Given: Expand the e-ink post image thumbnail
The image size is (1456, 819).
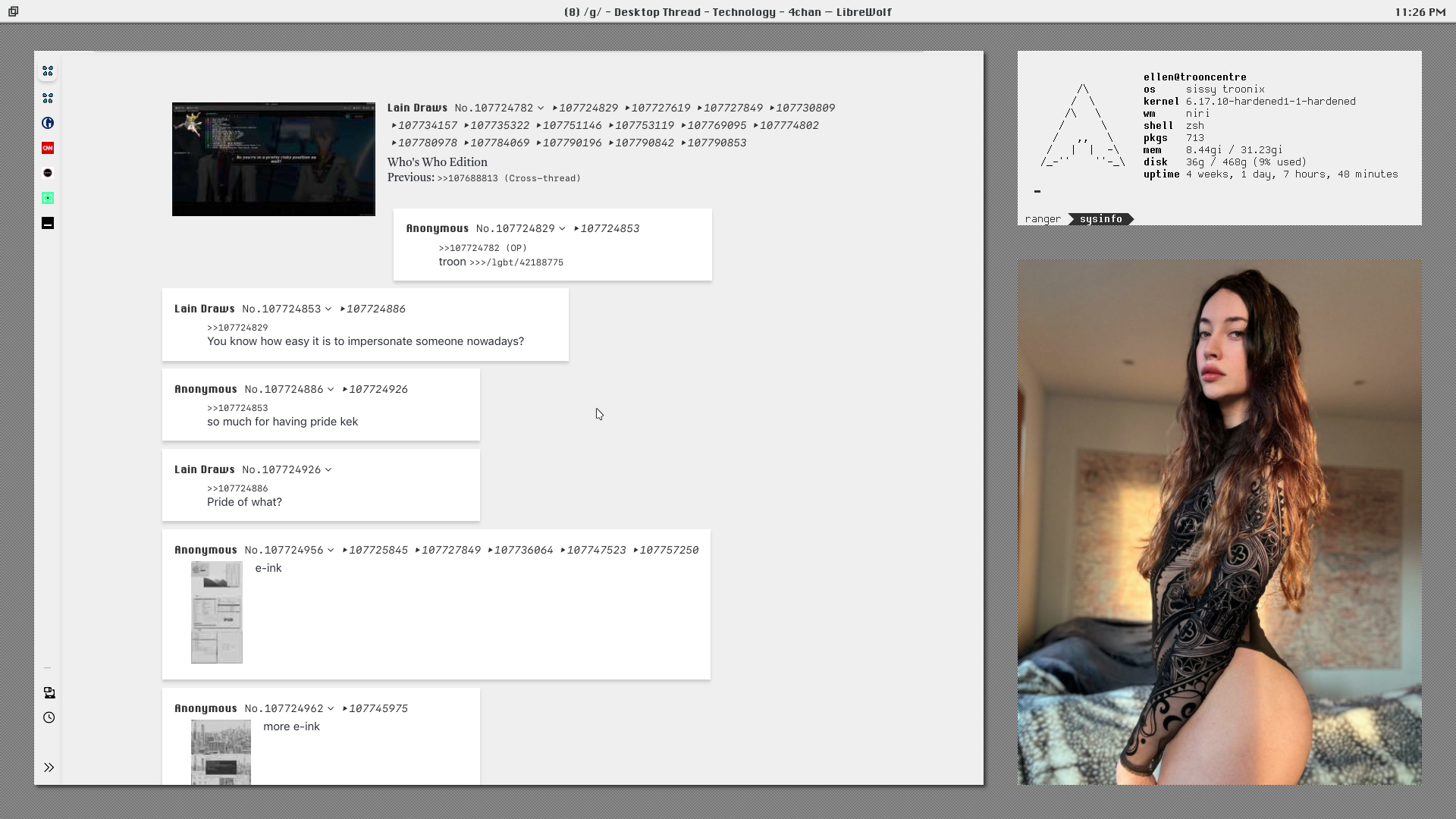Looking at the screenshot, I should [x=216, y=612].
